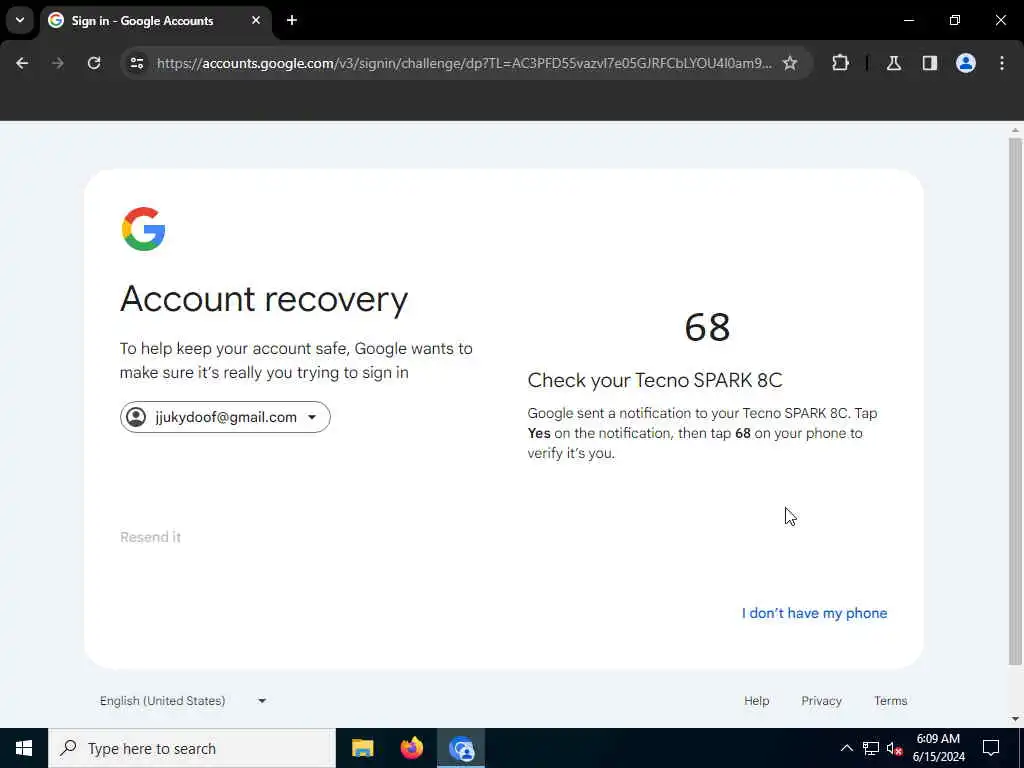This screenshot has height=768, width=1024.
Task: Open the notification center icon
Action: [991, 748]
